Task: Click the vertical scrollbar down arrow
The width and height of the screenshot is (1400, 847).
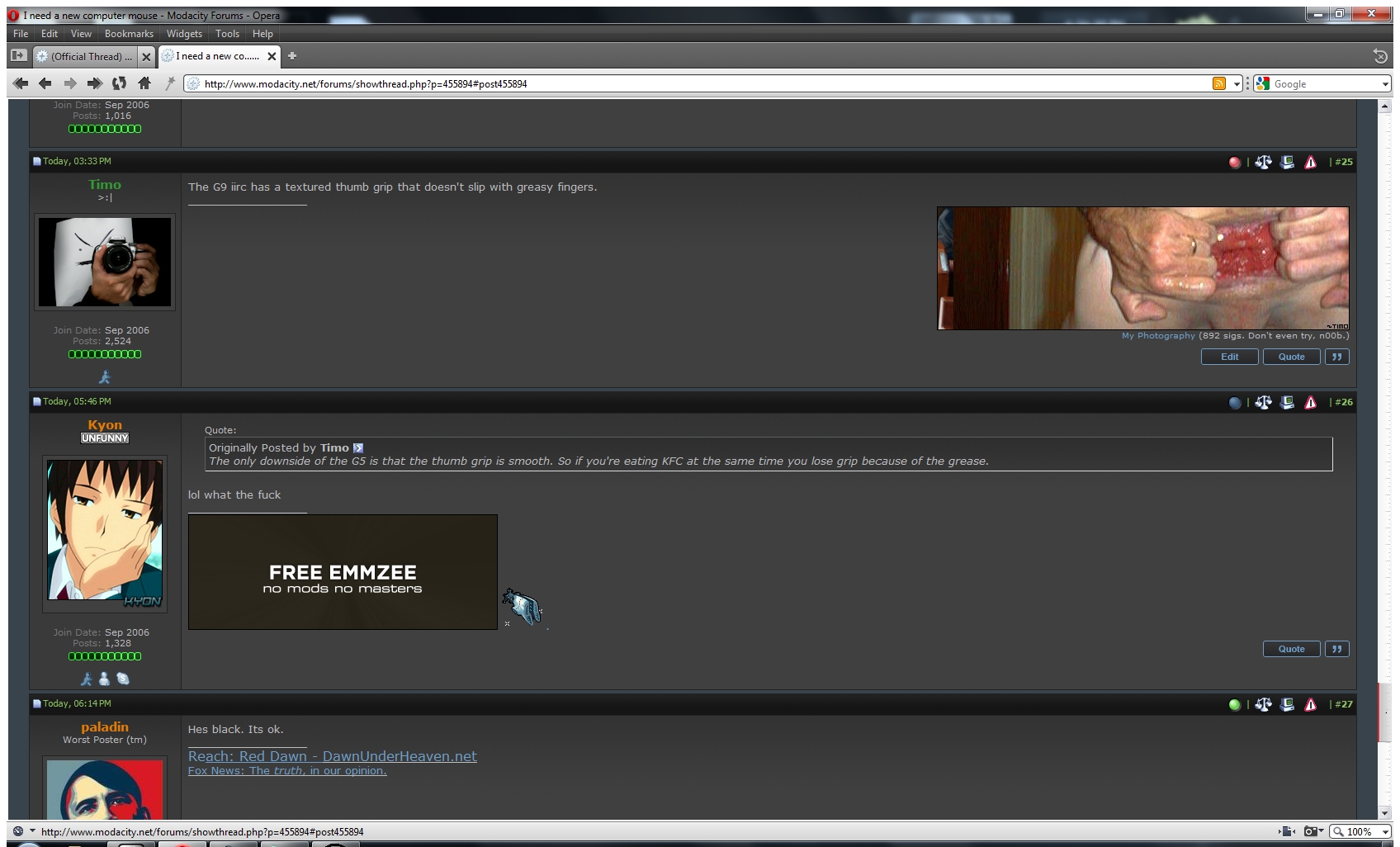Action: (x=1385, y=813)
